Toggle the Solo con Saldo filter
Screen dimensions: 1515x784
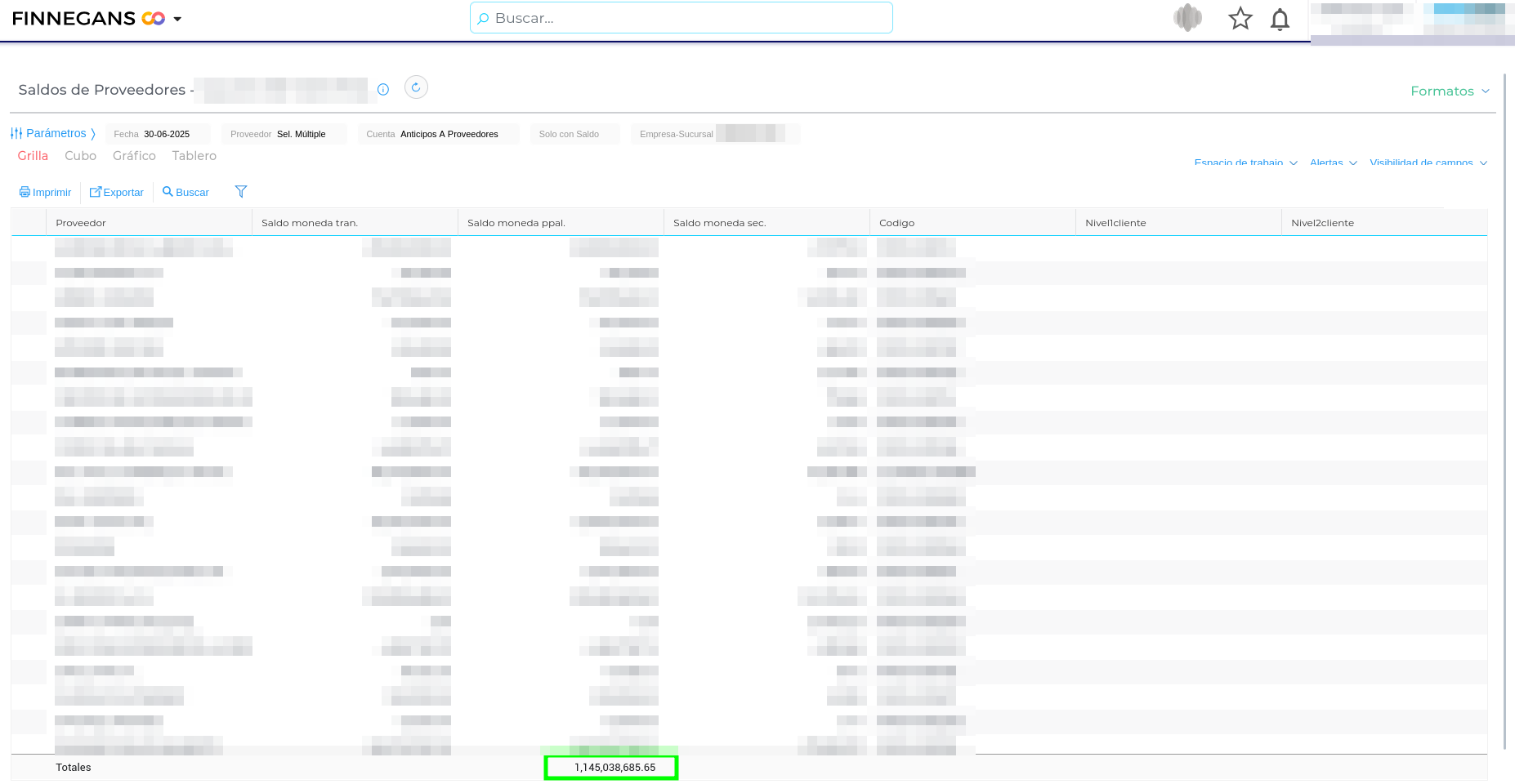[x=570, y=134]
